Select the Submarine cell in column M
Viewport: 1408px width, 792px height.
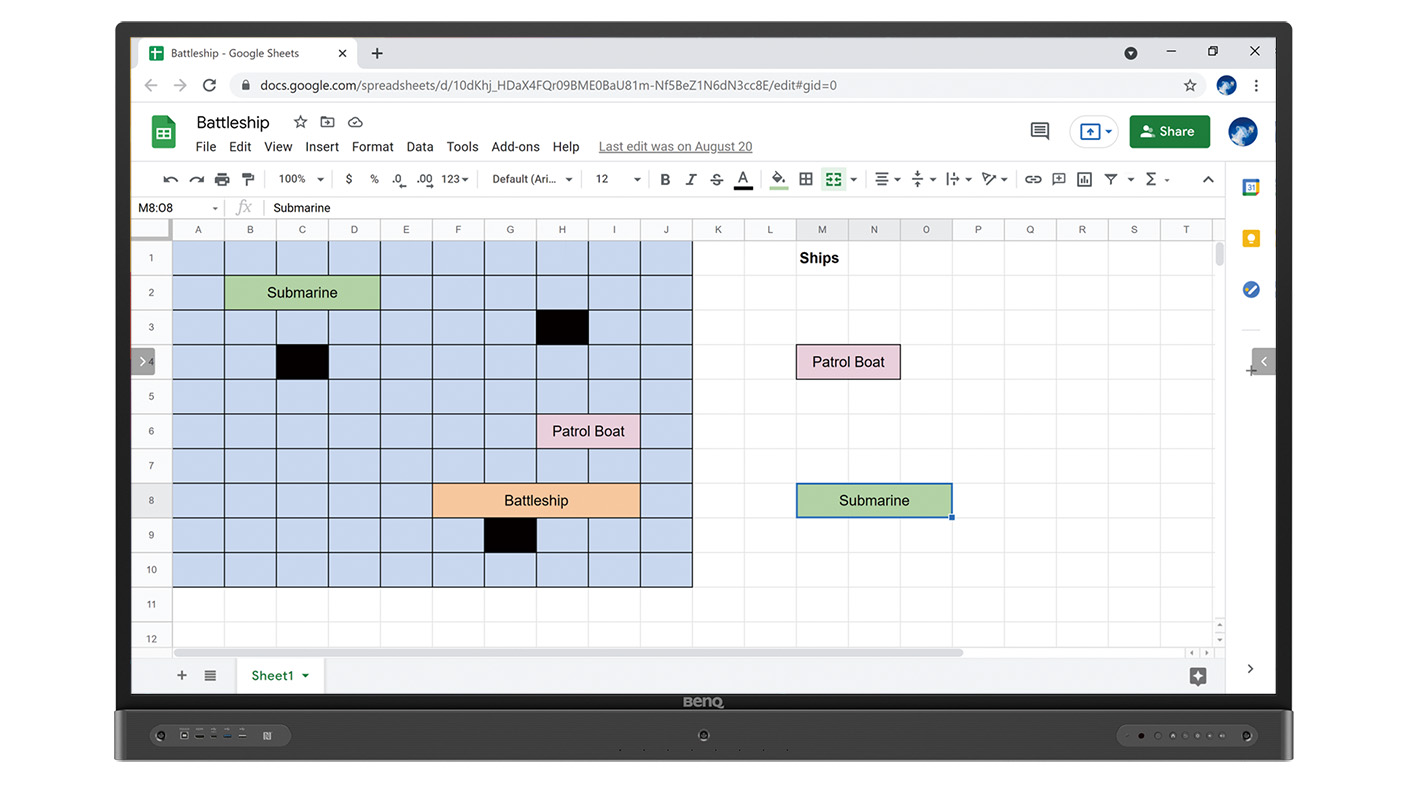click(x=874, y=500)
